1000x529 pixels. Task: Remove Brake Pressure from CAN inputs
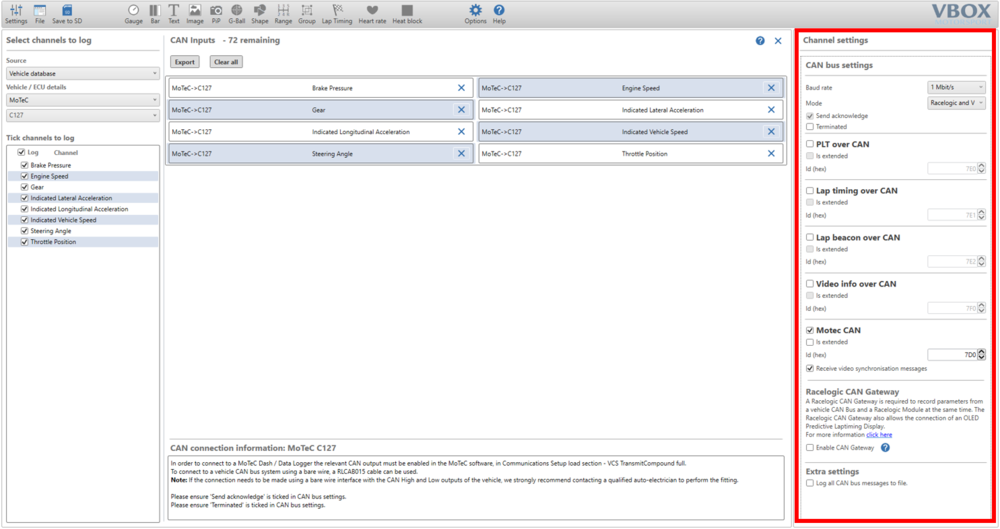[461, 88]
